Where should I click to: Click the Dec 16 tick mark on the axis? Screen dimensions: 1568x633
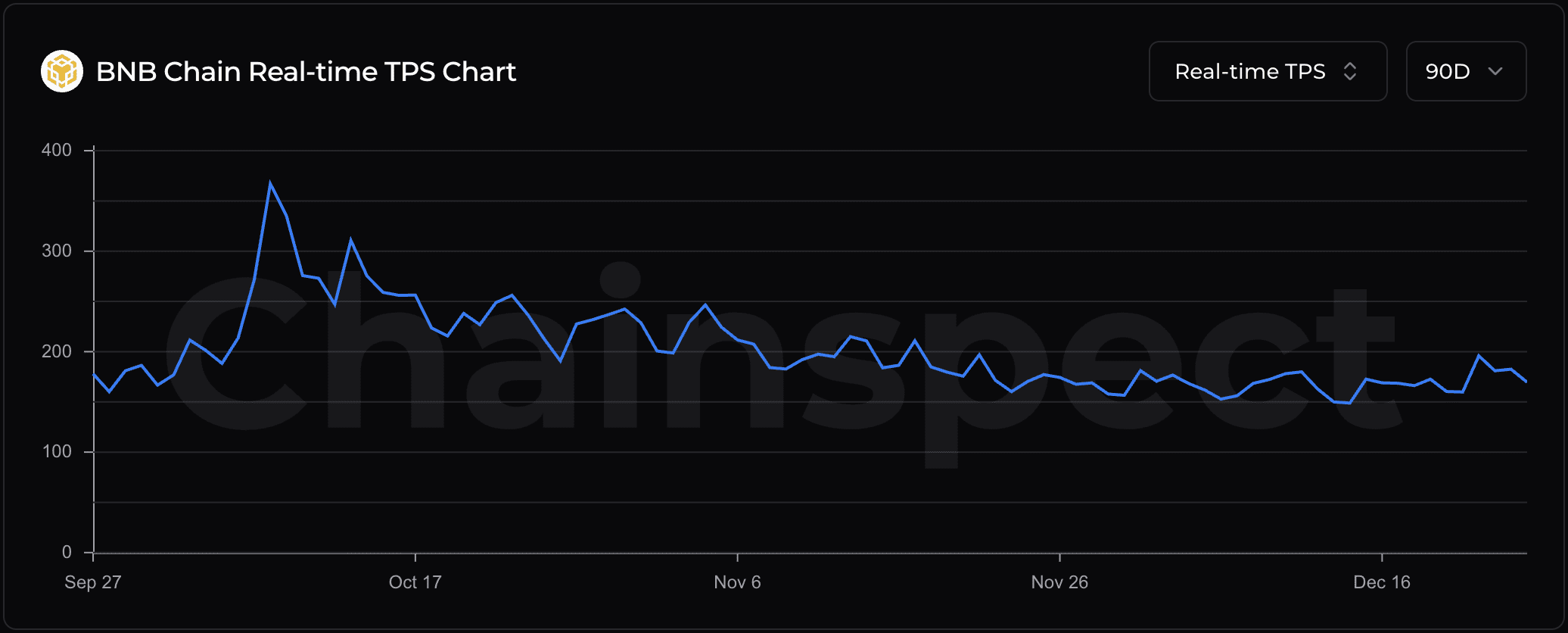[x=1382, y=557]
